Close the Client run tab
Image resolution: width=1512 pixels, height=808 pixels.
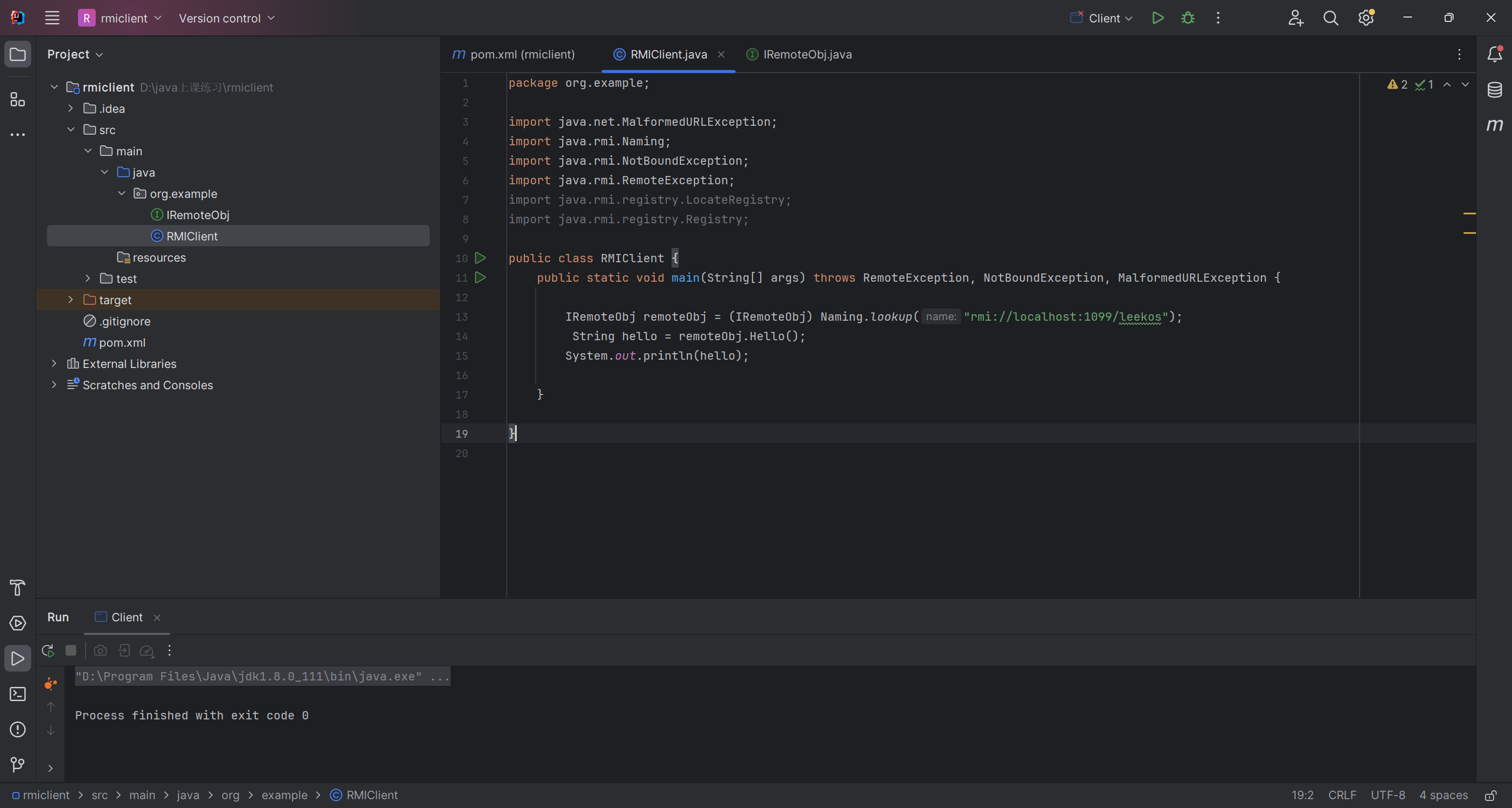tap(157, 618)
